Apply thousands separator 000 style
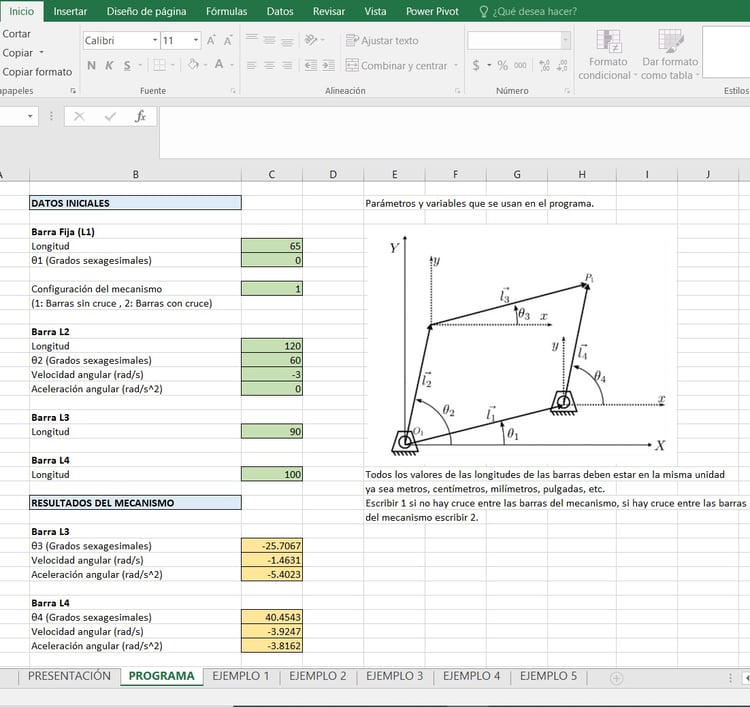Viewport: 750px width, 707px height. click(x=520, y=66)
